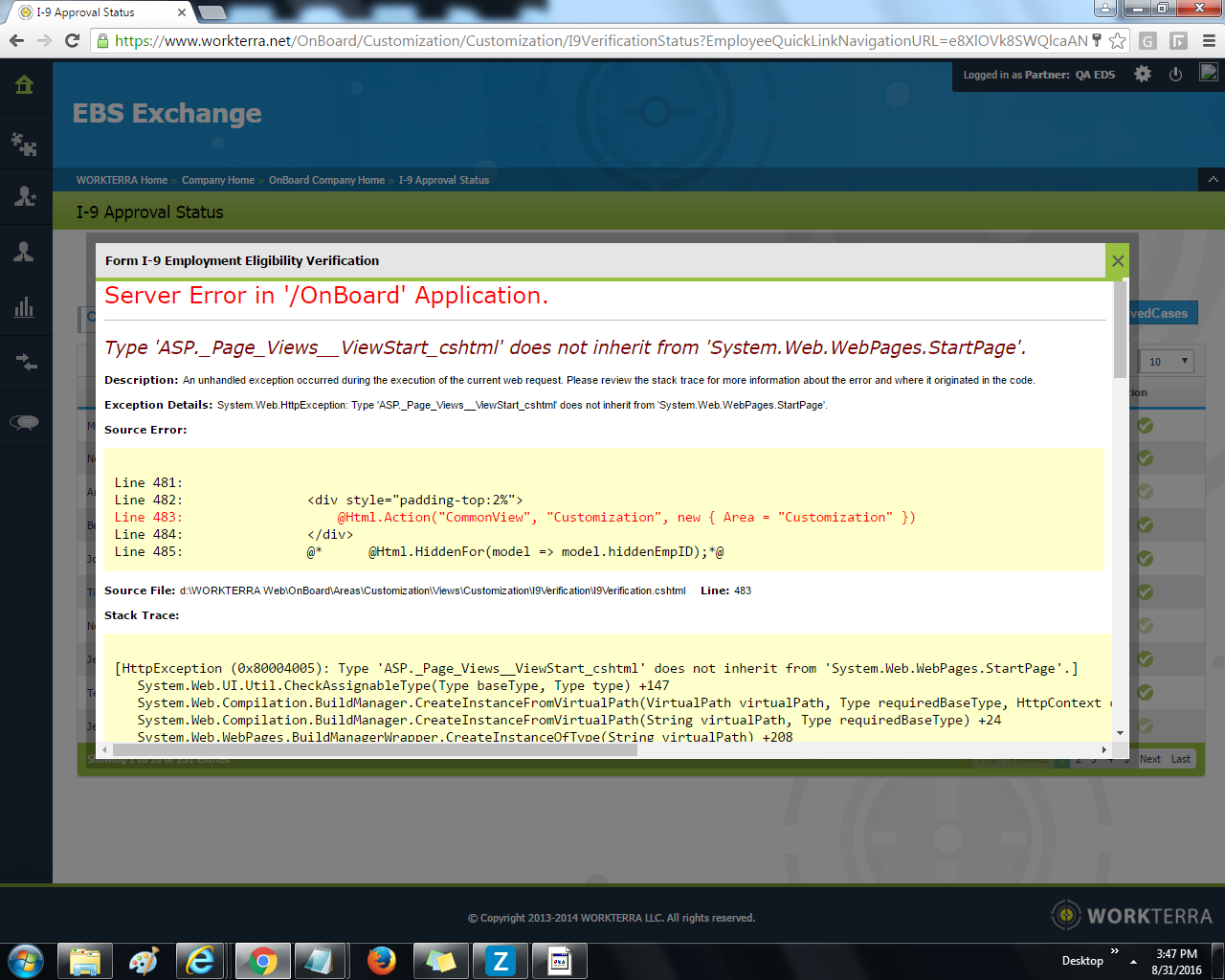
Task: Open the settings gear in header
Action: (1143, 74)
